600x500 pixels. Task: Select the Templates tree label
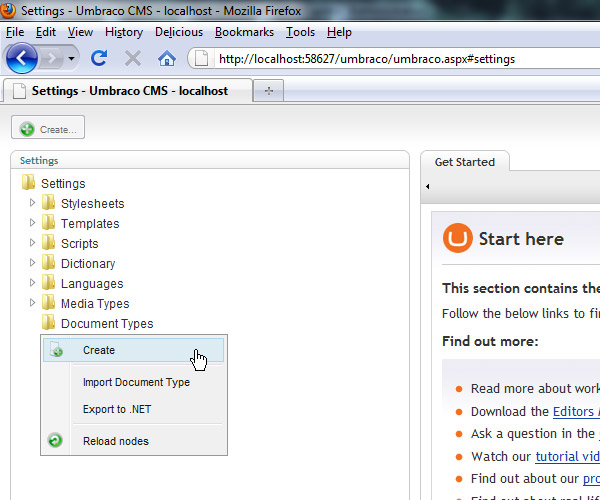click(x=90, y=224)
